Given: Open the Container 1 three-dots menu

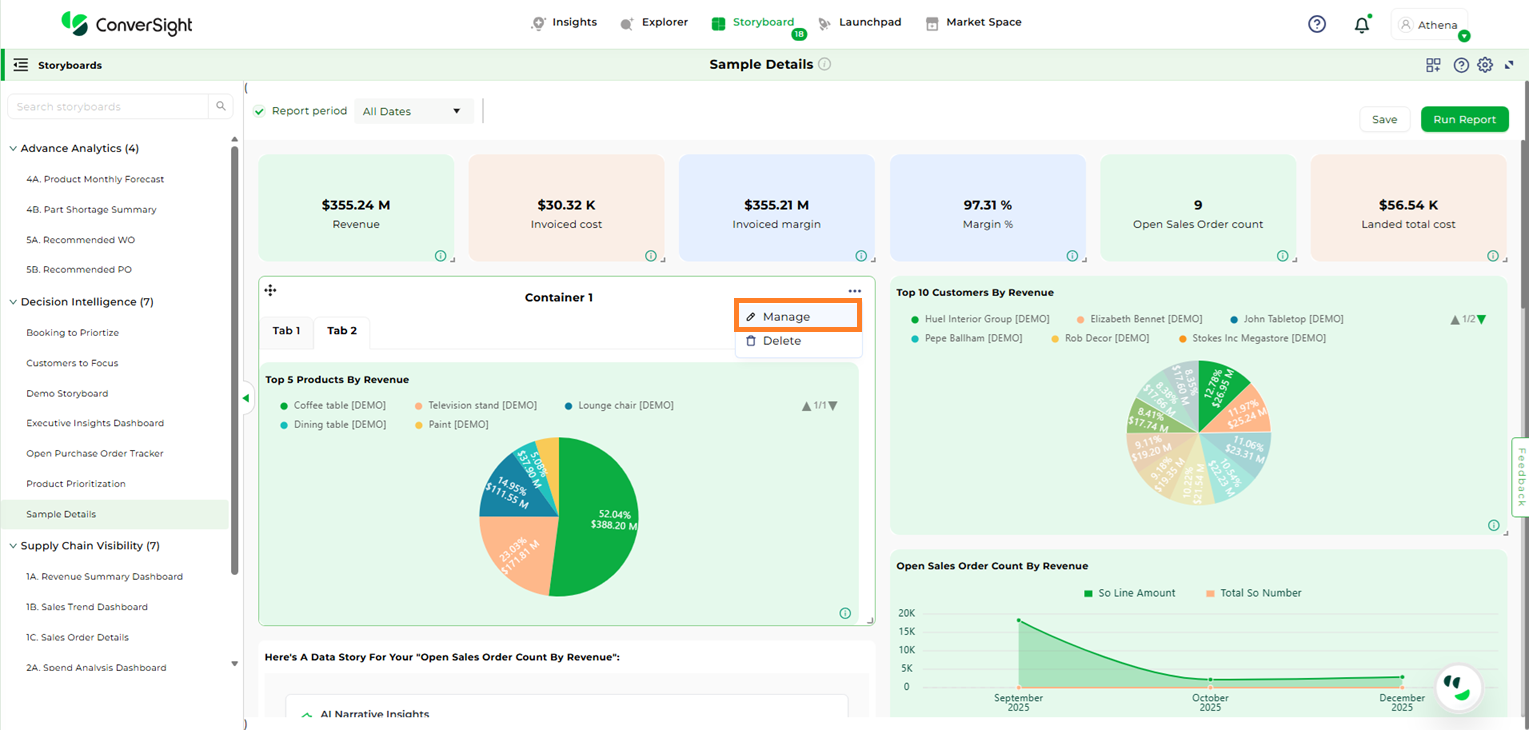Looking at the screenshot, I should click(854, 291).
